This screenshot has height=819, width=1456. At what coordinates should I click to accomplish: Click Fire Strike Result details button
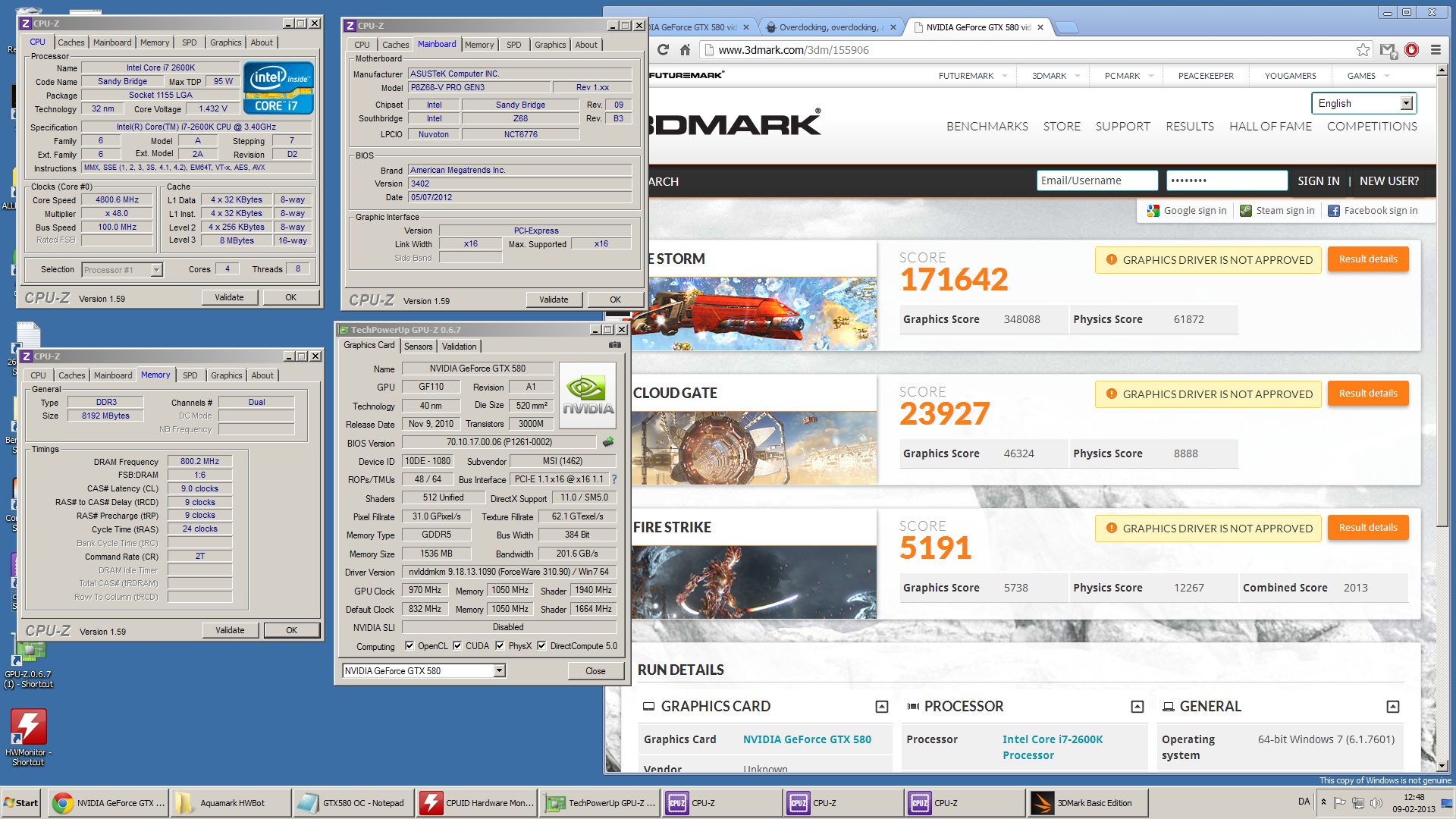pyautogui.click(x=1368, y=528)
